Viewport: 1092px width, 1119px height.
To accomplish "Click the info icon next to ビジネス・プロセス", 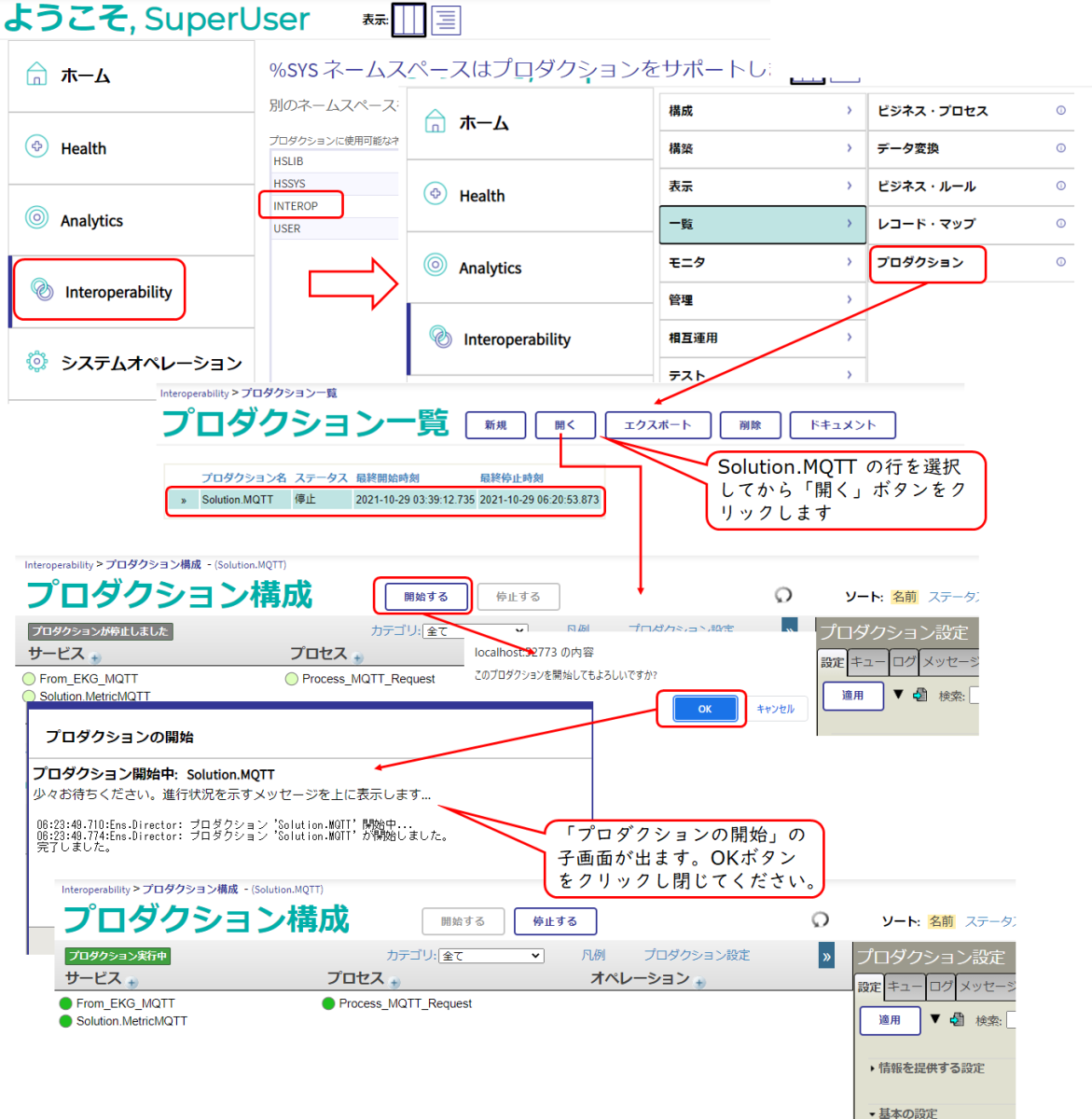I will pos(1060,110).
